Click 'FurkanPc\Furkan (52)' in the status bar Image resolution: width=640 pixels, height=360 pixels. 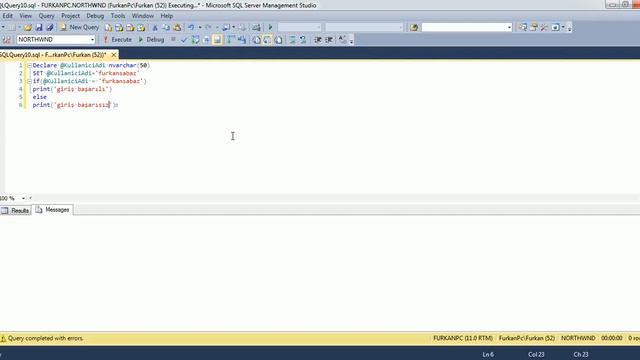(x=527, y=338)
